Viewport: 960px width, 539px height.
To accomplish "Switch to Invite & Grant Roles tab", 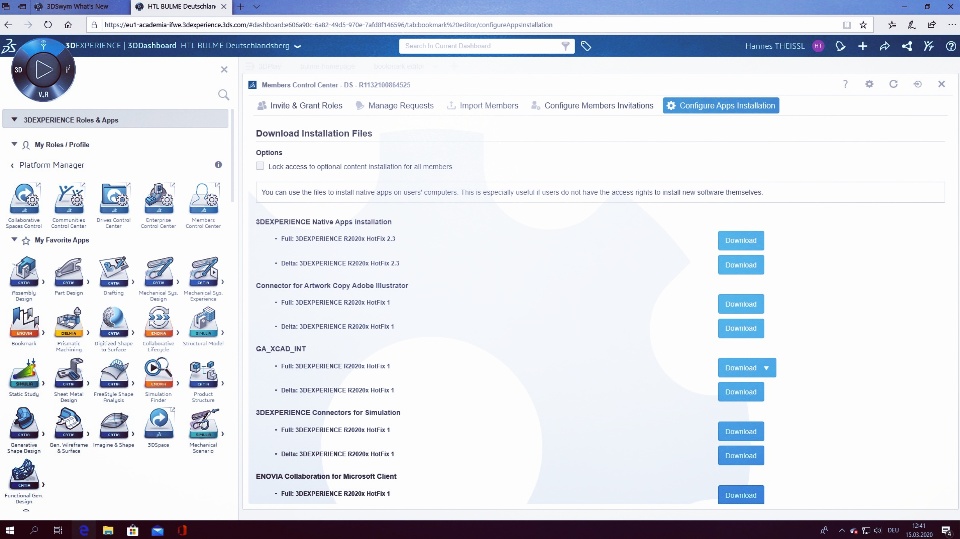I will [300, 105].
